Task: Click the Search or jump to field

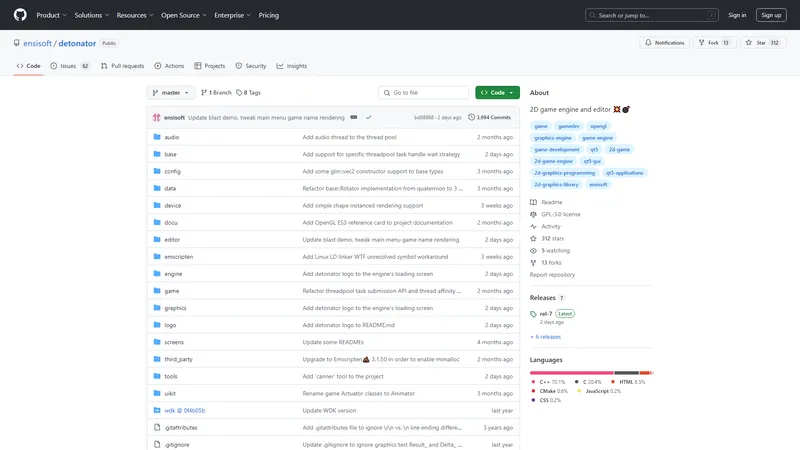Action: (652, 15)
